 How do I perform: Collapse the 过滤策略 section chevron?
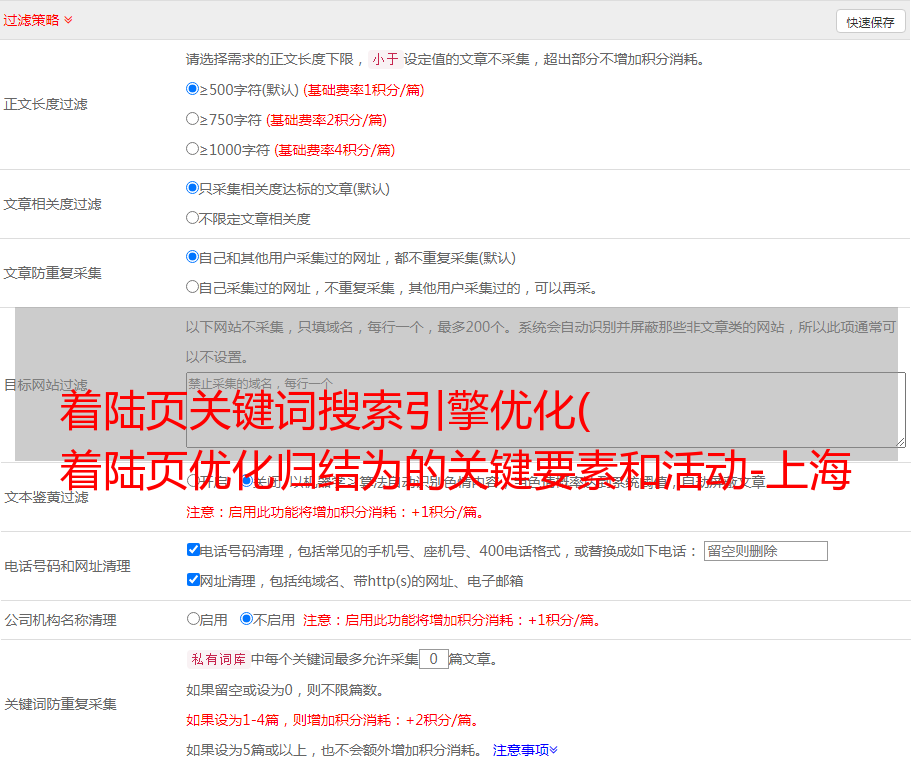point(68,20)
